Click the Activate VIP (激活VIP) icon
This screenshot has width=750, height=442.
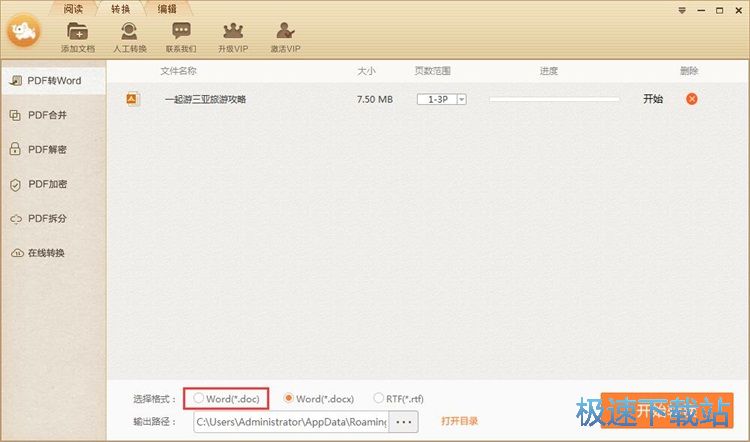coord(285,32)
